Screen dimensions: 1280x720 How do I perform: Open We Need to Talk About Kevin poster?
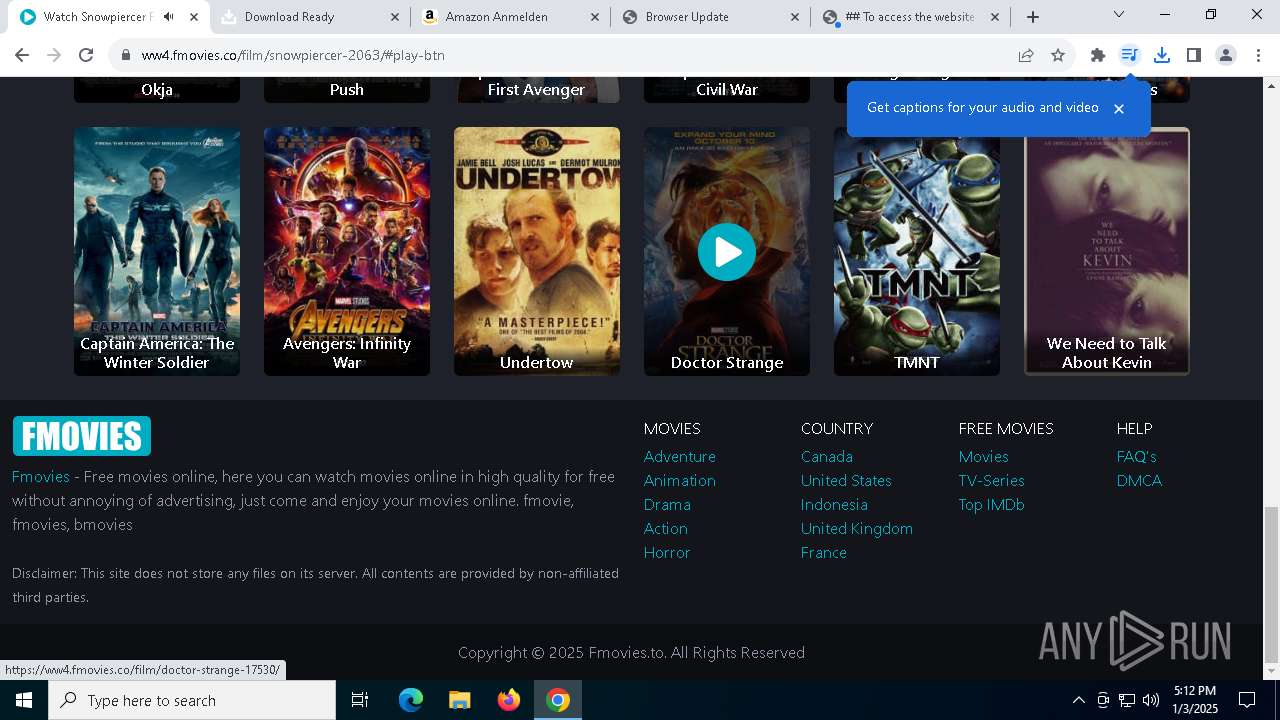[1107, 251]
